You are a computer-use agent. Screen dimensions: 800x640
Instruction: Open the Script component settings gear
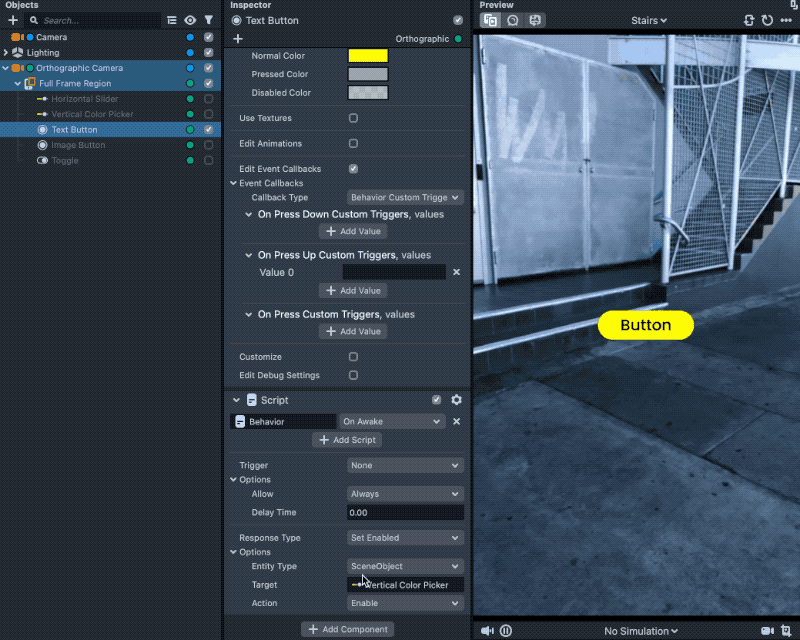pyautogui.click(x=457, y=400)
